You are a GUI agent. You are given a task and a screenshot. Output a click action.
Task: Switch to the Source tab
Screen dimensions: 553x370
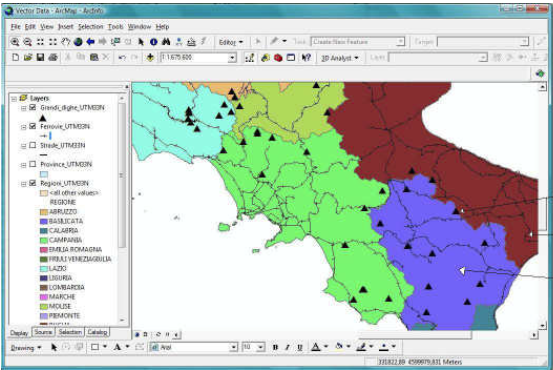coord(43,332)
